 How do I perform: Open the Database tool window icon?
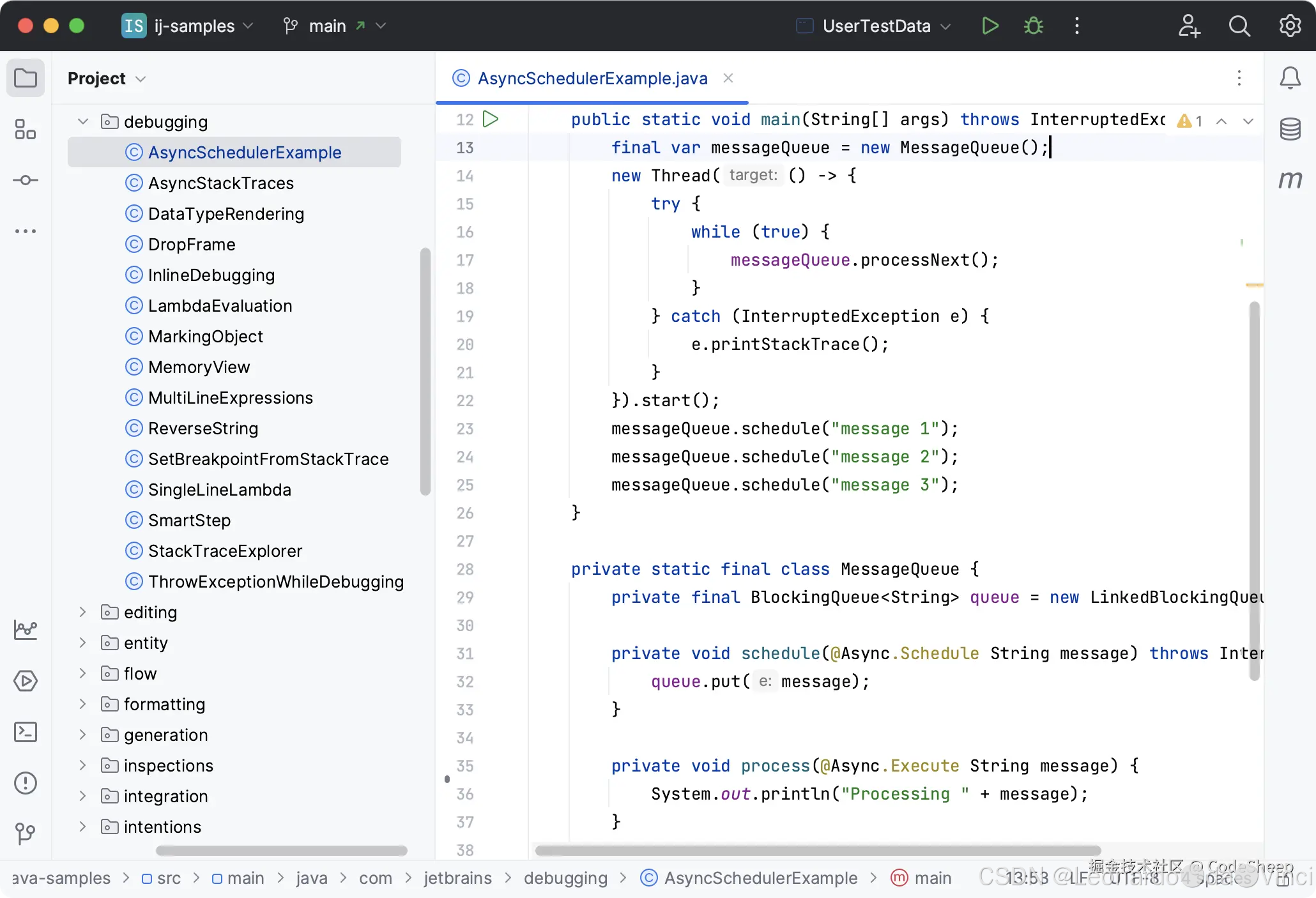point(1290,130)
